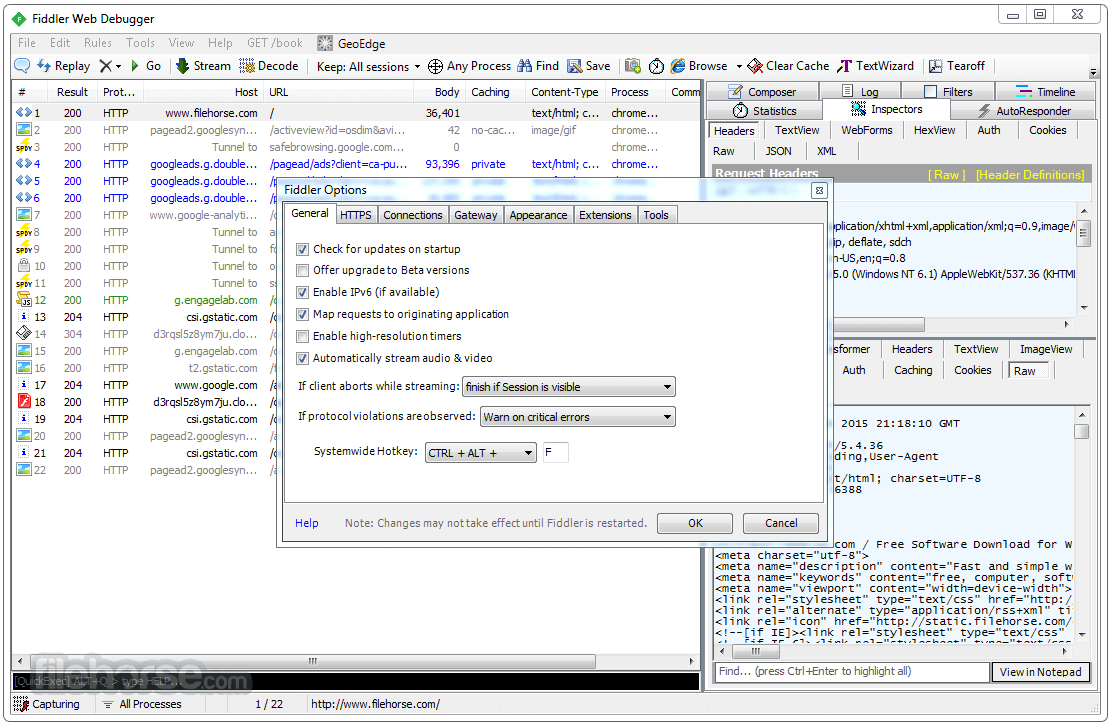Open the Extensions options tab
Viewport: 1112px width, 725px height.
pyautogui.click(x=605, y=215)
